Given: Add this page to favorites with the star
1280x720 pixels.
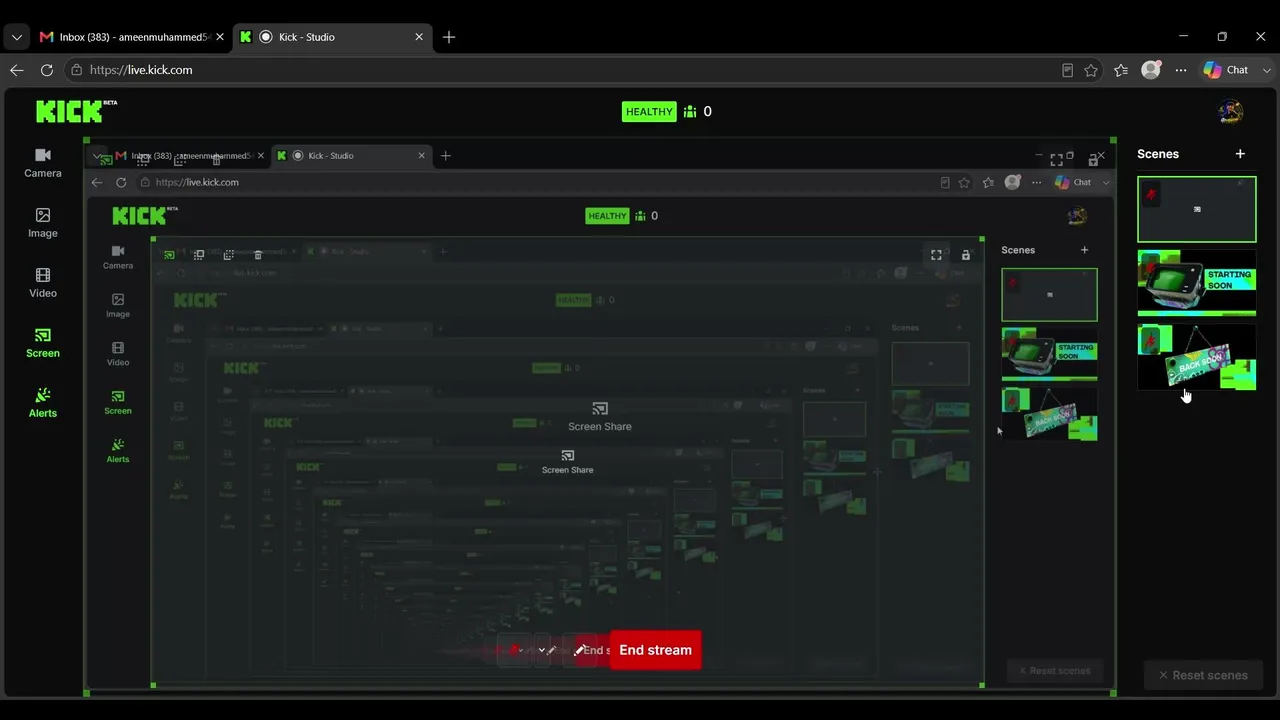Looking at the screenshot, I should pyautogui.click(x=1091, y=70).
